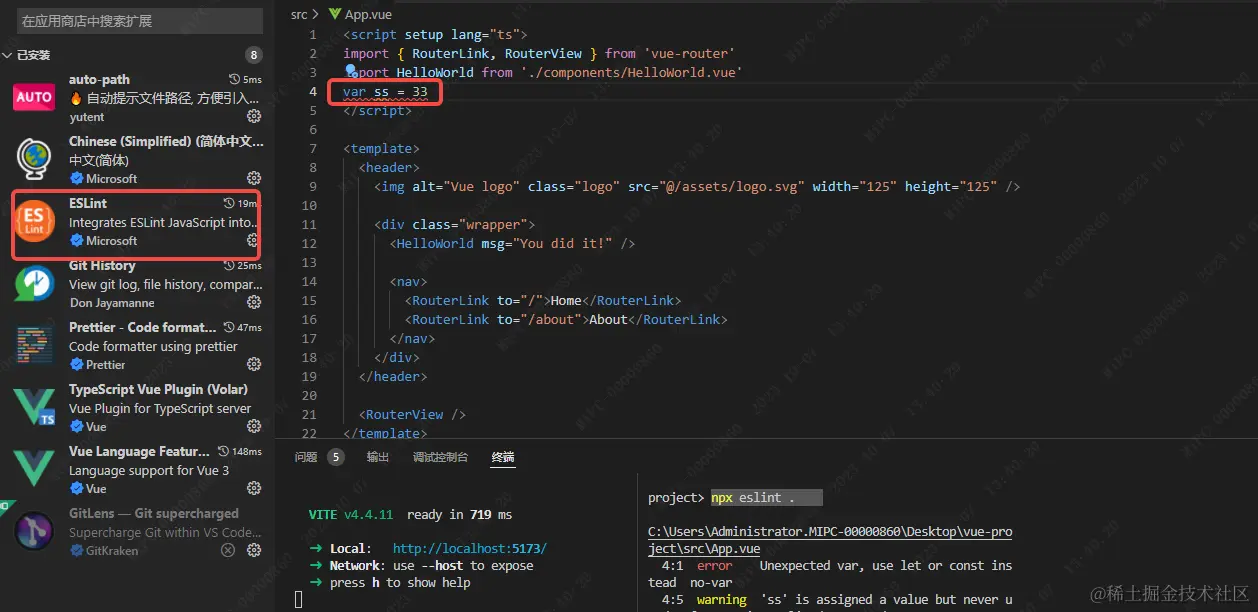Image resolution: width=1258 pixels, height=612 pixels.
Task: Click the Chinese language pack globe icon
Action: [34, 159]
